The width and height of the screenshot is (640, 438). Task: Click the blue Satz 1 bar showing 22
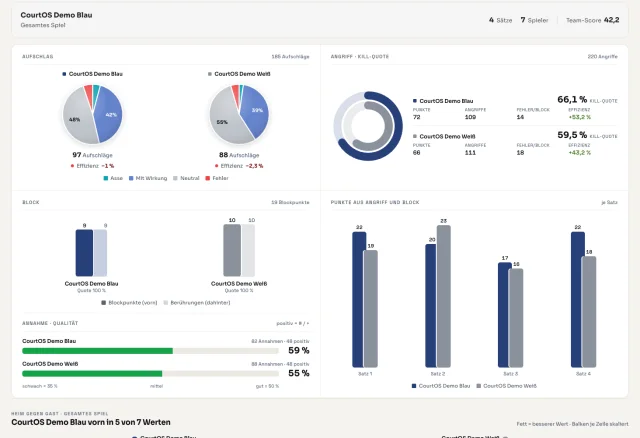(x=358, y=300)
